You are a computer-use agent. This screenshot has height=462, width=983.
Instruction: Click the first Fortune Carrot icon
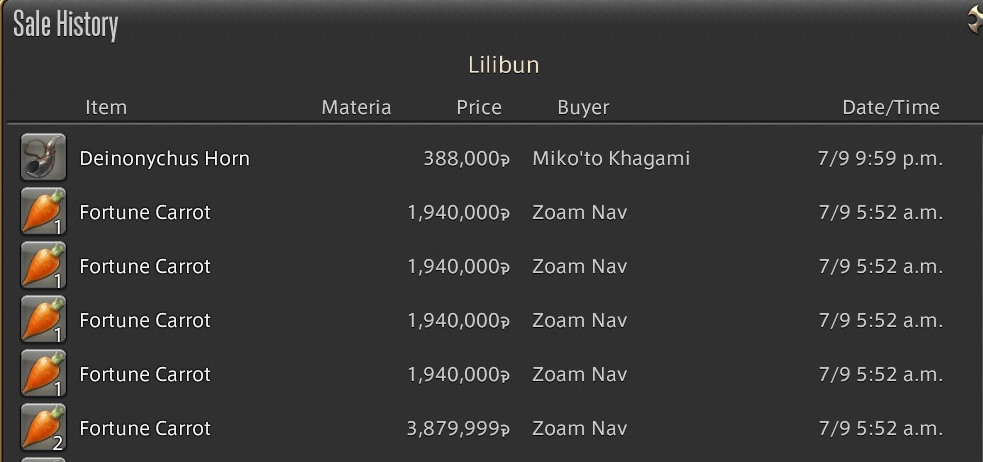point(43,211)
